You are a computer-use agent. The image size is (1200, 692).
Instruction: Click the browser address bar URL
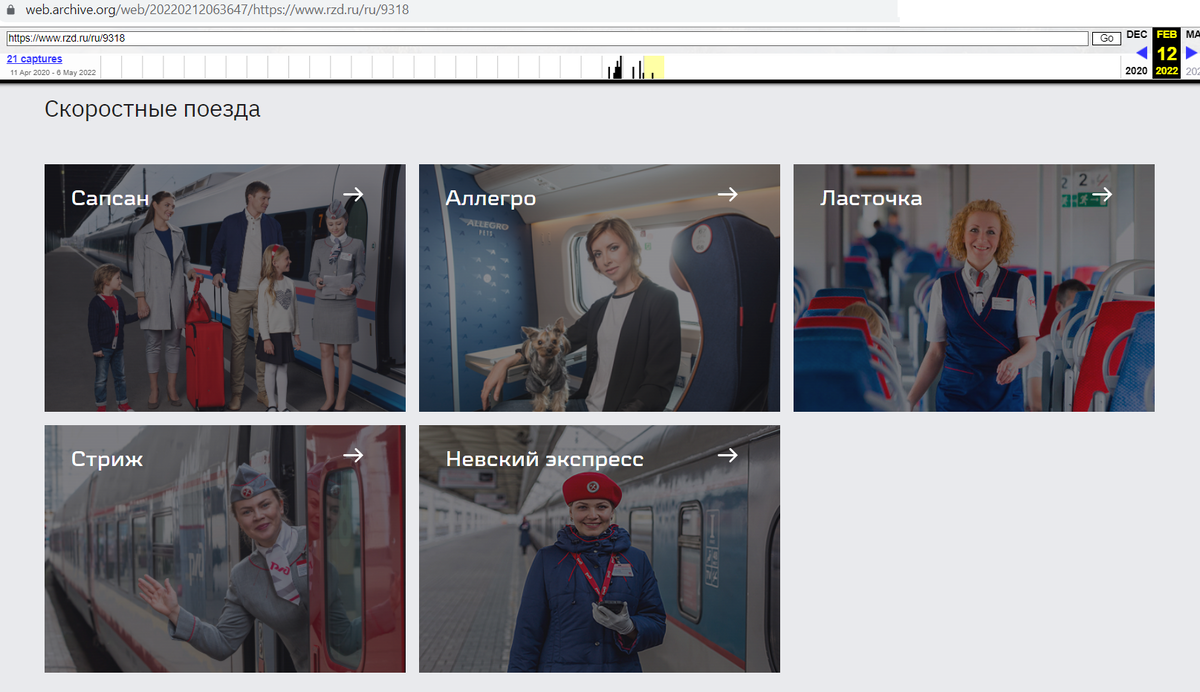click(x=217, y=9)
